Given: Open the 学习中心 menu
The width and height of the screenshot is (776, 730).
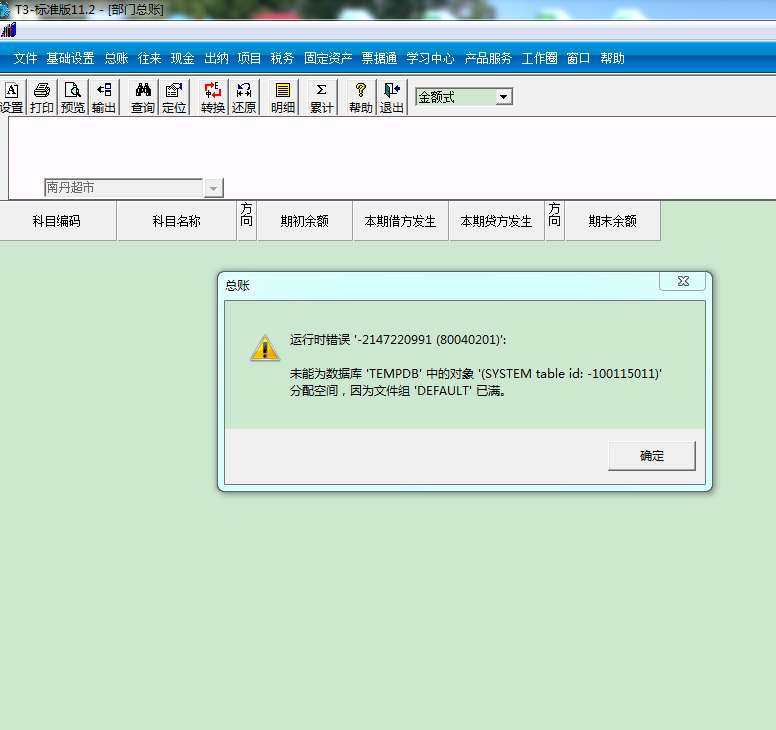Looking at the screenshot, I should click(430, 58).
